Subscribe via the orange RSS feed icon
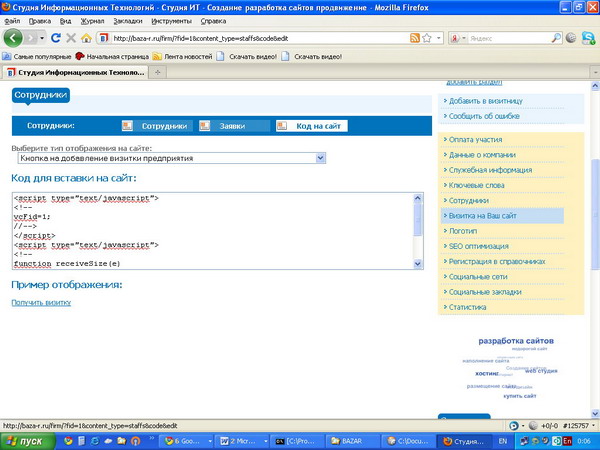The height and width of the screenshot is (450, 600). coord(415,38)
